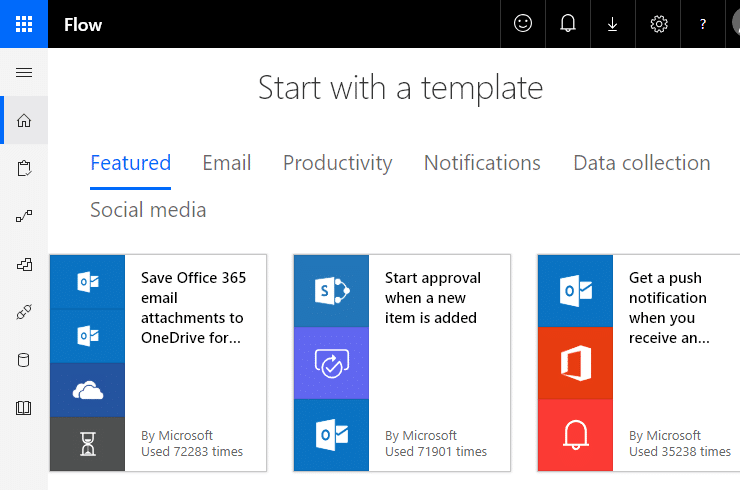Click the smiley feedback icon

[523, 24]
